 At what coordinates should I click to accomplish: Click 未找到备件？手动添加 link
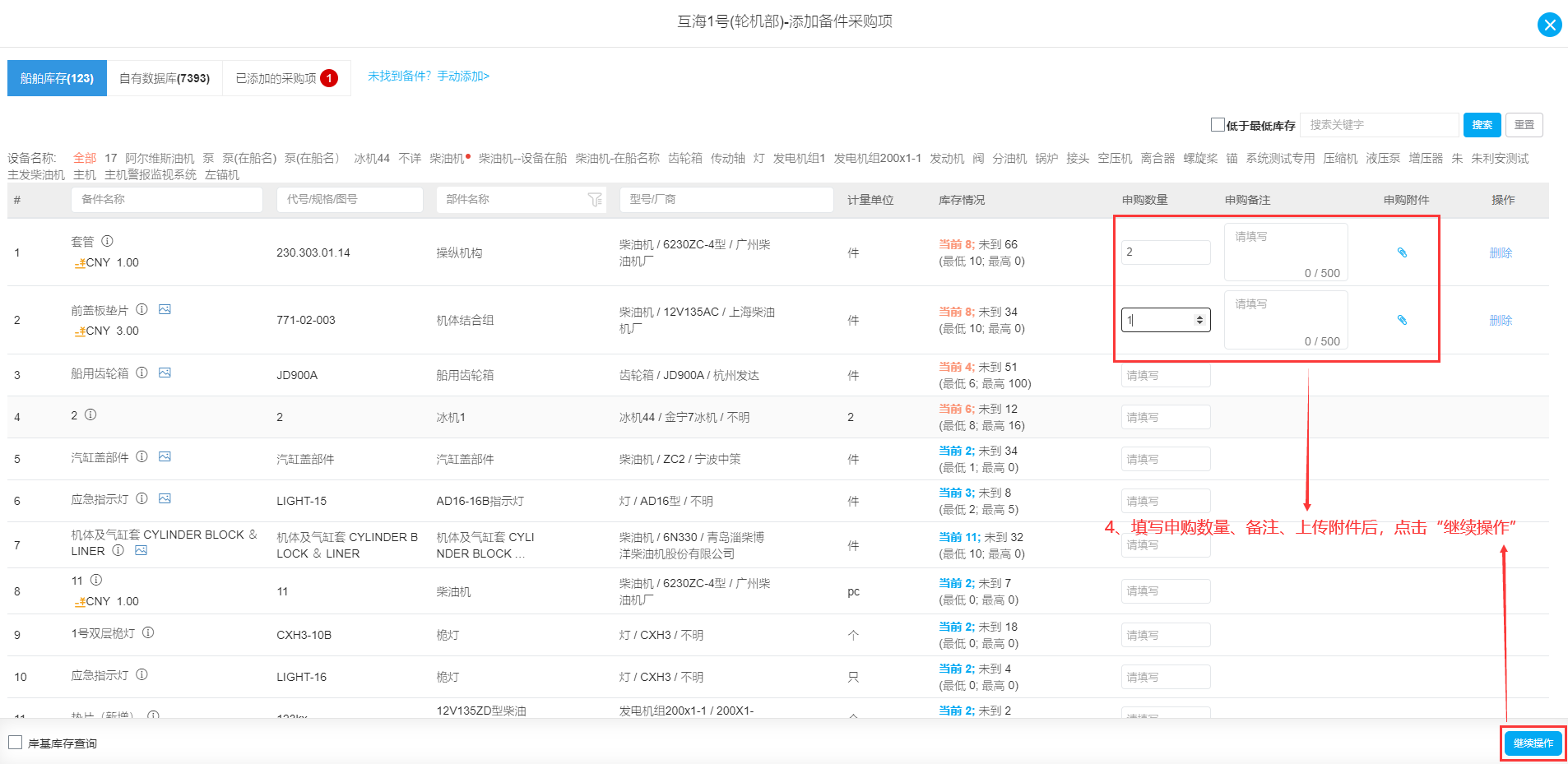pyautogui.click(x=428, y=76)
